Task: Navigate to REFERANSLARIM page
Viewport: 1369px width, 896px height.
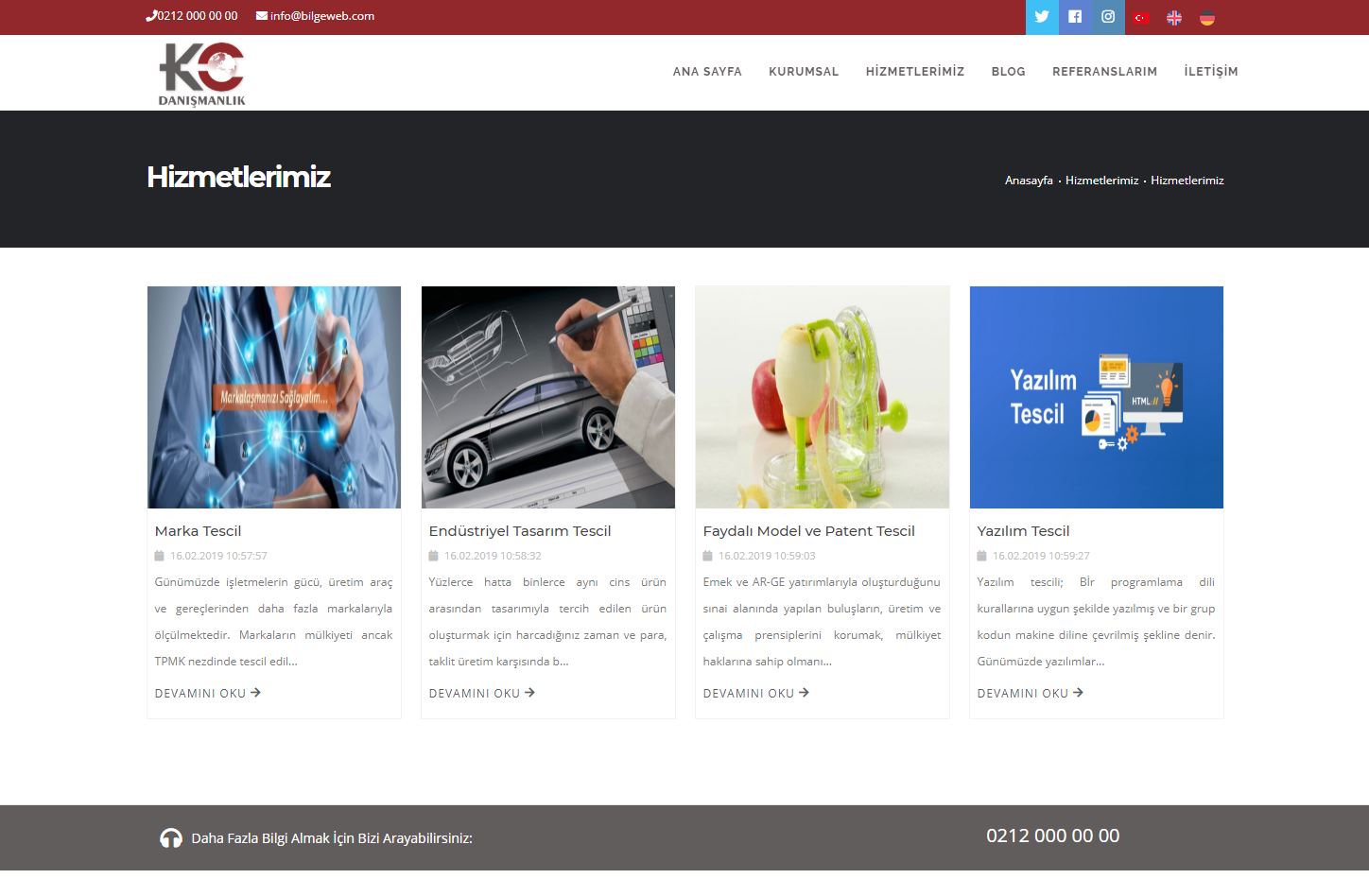Action: [x=1104, y=72]
